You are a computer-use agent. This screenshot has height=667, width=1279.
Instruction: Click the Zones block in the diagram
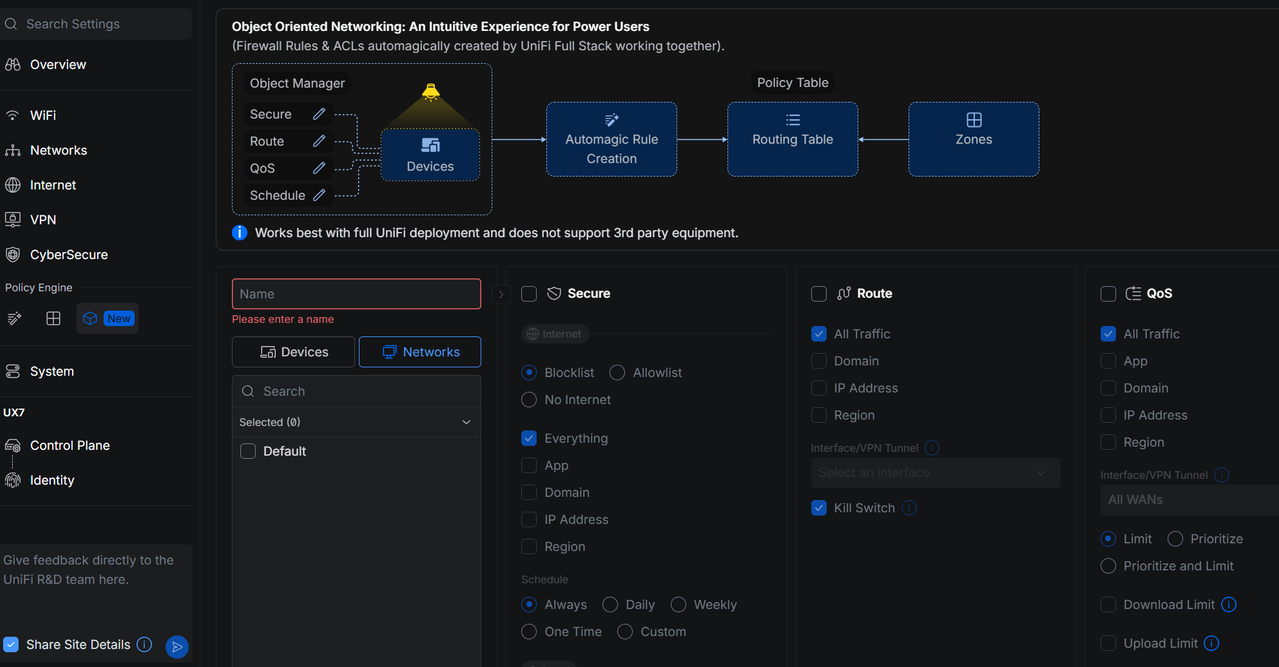973,139
